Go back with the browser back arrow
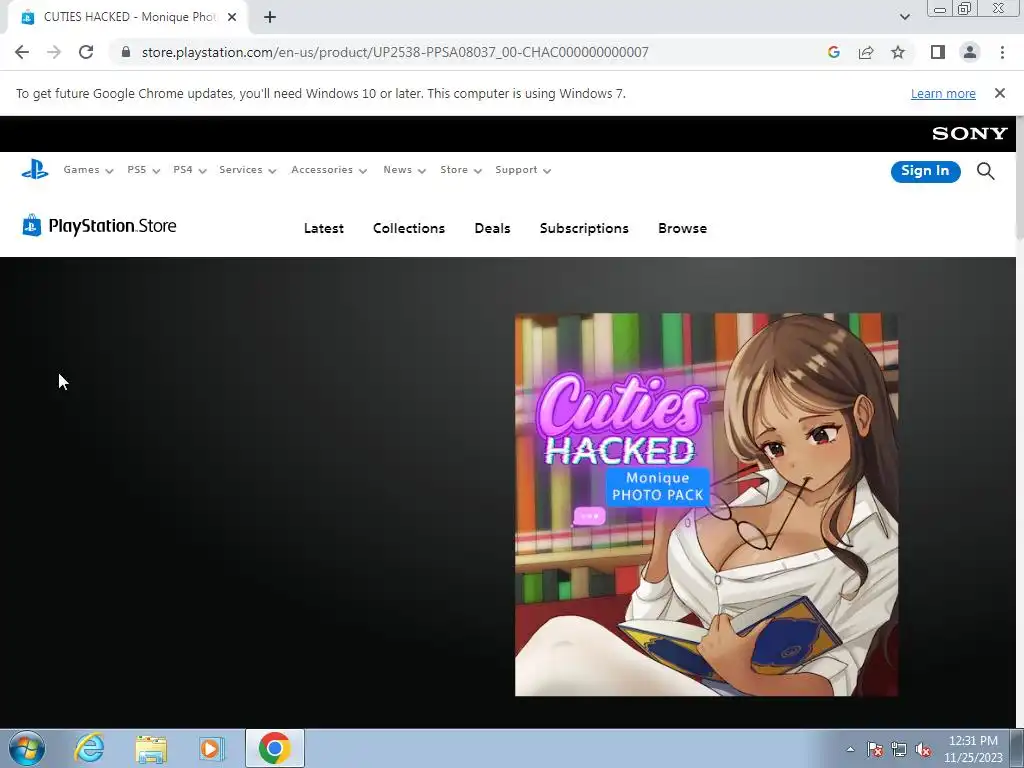The height and width of the screenshot is (768, 1024). coord(22,52)
